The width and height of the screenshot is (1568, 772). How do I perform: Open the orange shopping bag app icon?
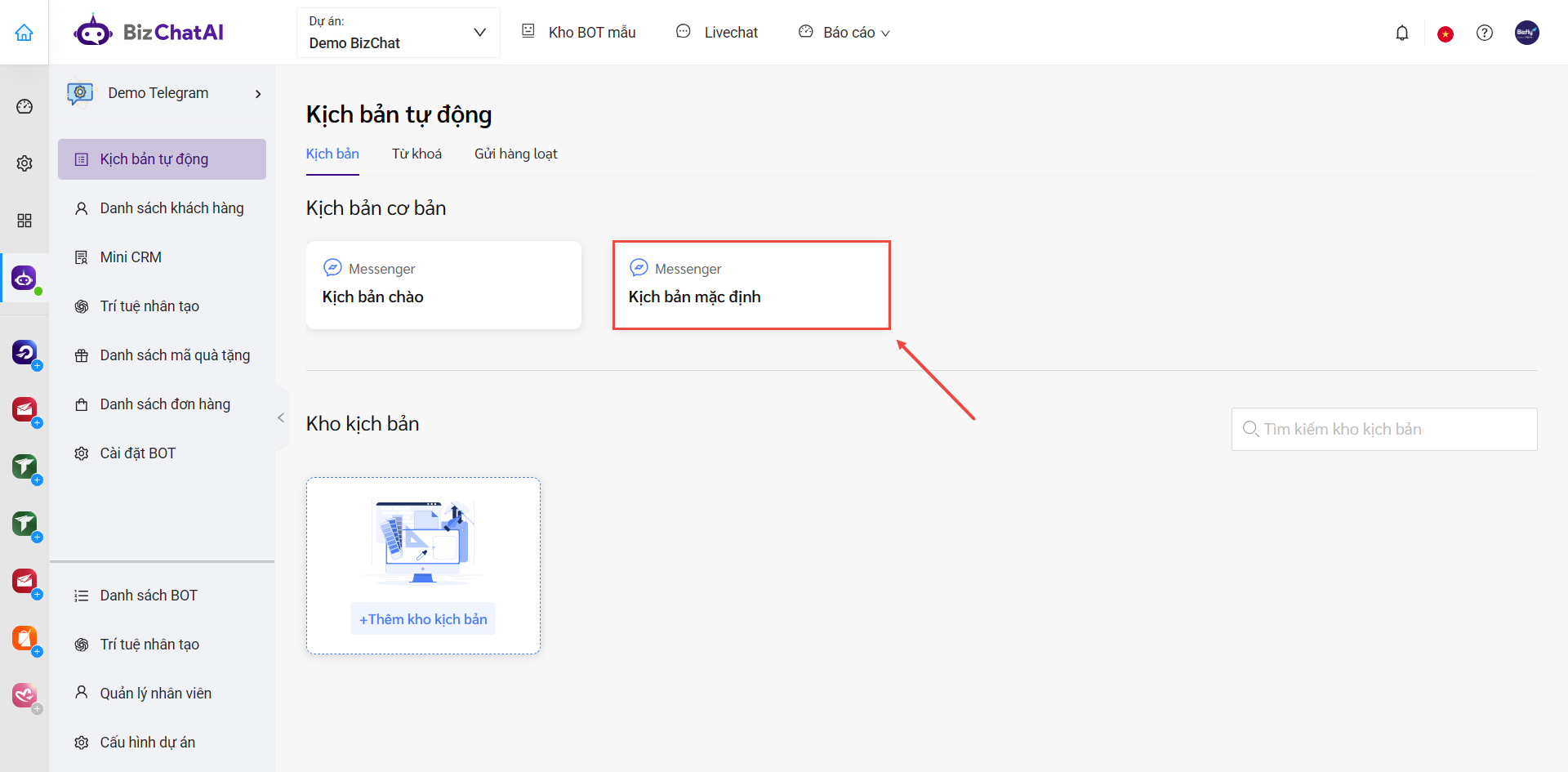(x=24, y=638)
